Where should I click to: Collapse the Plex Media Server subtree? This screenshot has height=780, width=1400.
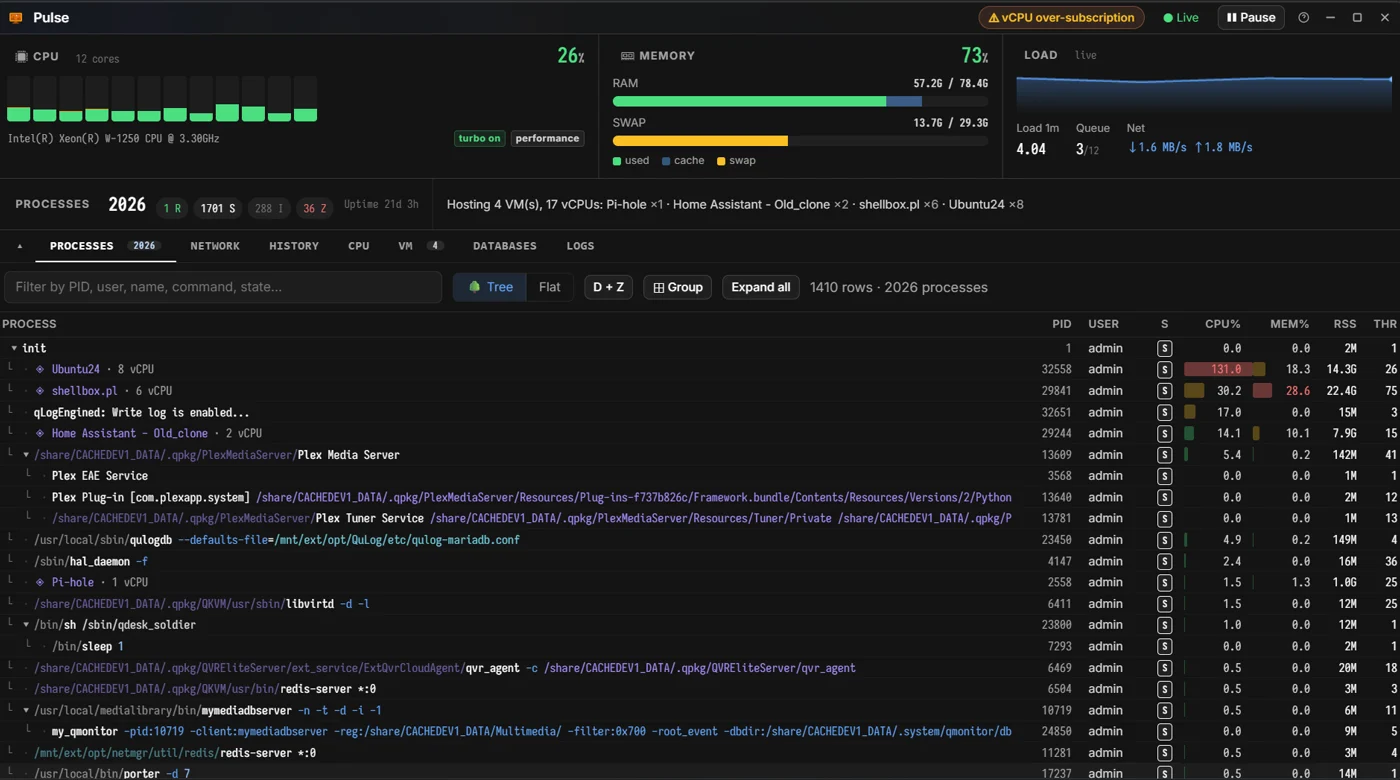[26, 455]
